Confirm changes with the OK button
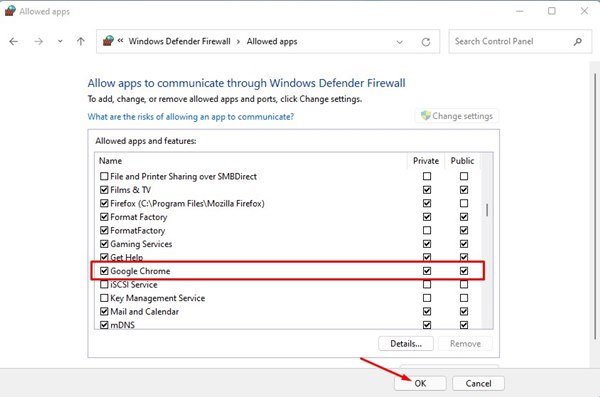The width and height of the screenshot is (600, 397). tap(420, 383)
